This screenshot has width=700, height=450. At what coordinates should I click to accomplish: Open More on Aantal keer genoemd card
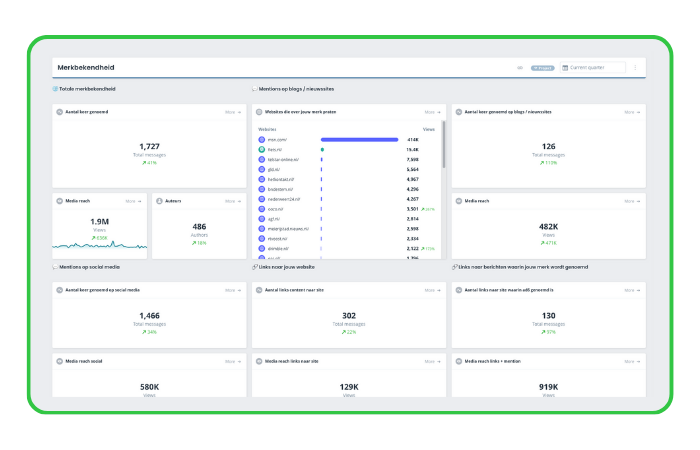coord(233,112)
